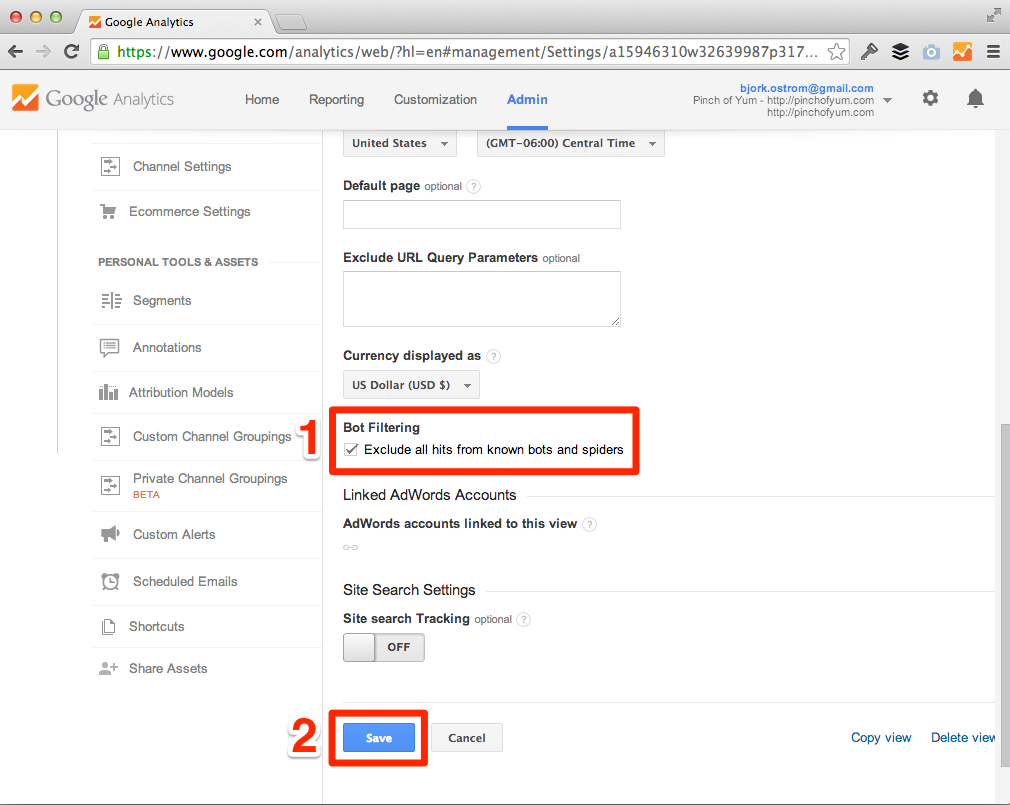The image size is (1010, 805).
Task: Click the Shortcuts document icon
Action: click(108, 627)
